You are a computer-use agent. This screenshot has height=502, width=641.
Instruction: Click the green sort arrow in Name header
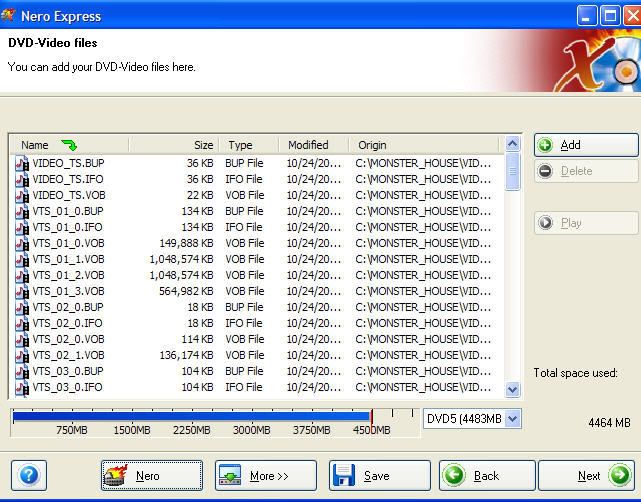(x=69, y=145)
